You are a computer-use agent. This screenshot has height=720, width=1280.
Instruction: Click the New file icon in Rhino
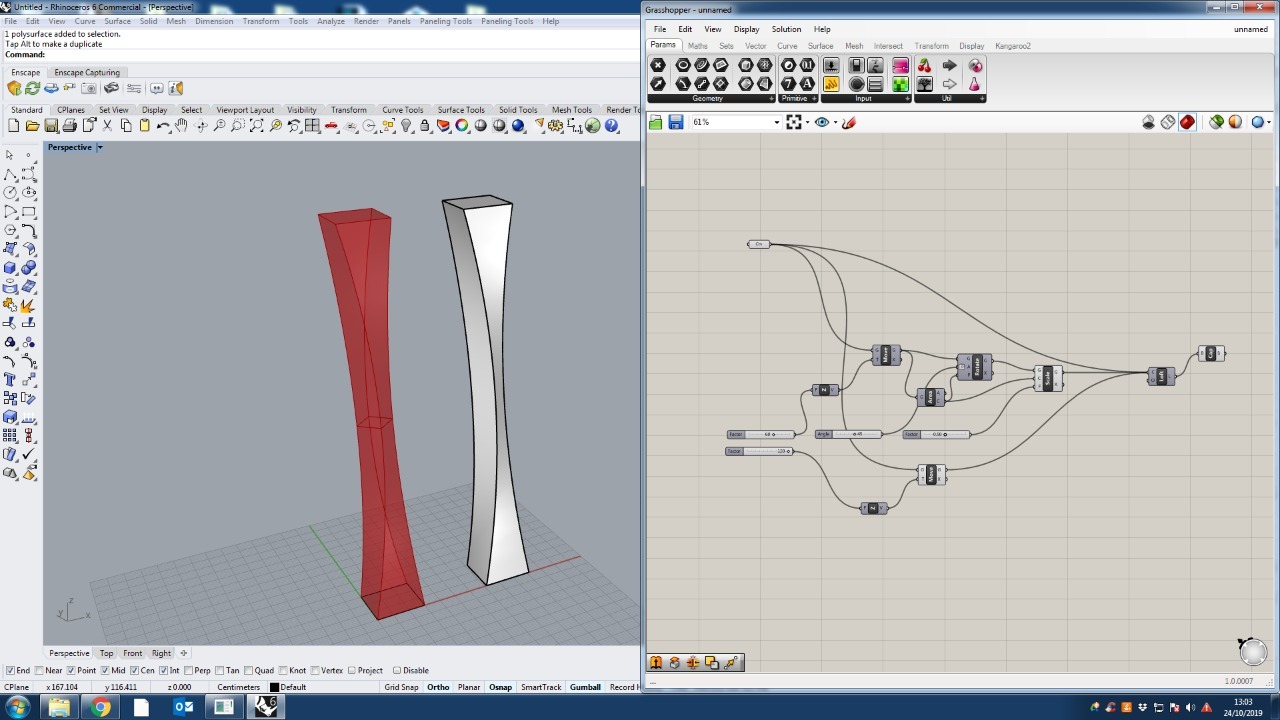[14, 126]
